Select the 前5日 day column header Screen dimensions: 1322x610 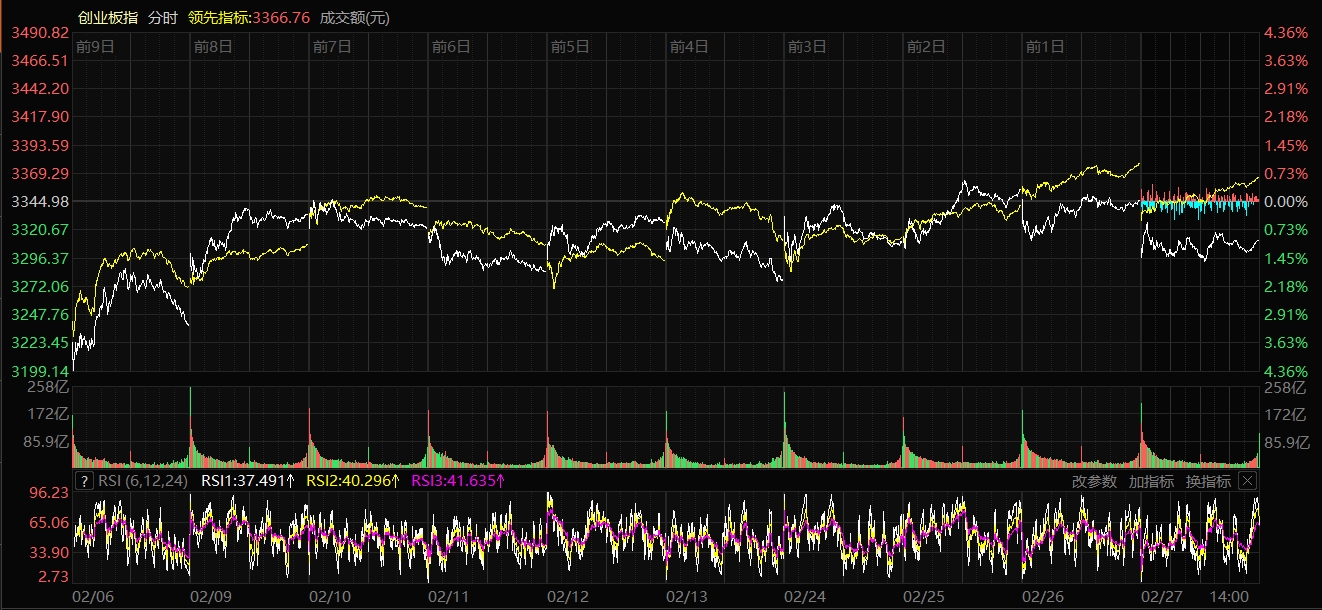coord(571,46)
